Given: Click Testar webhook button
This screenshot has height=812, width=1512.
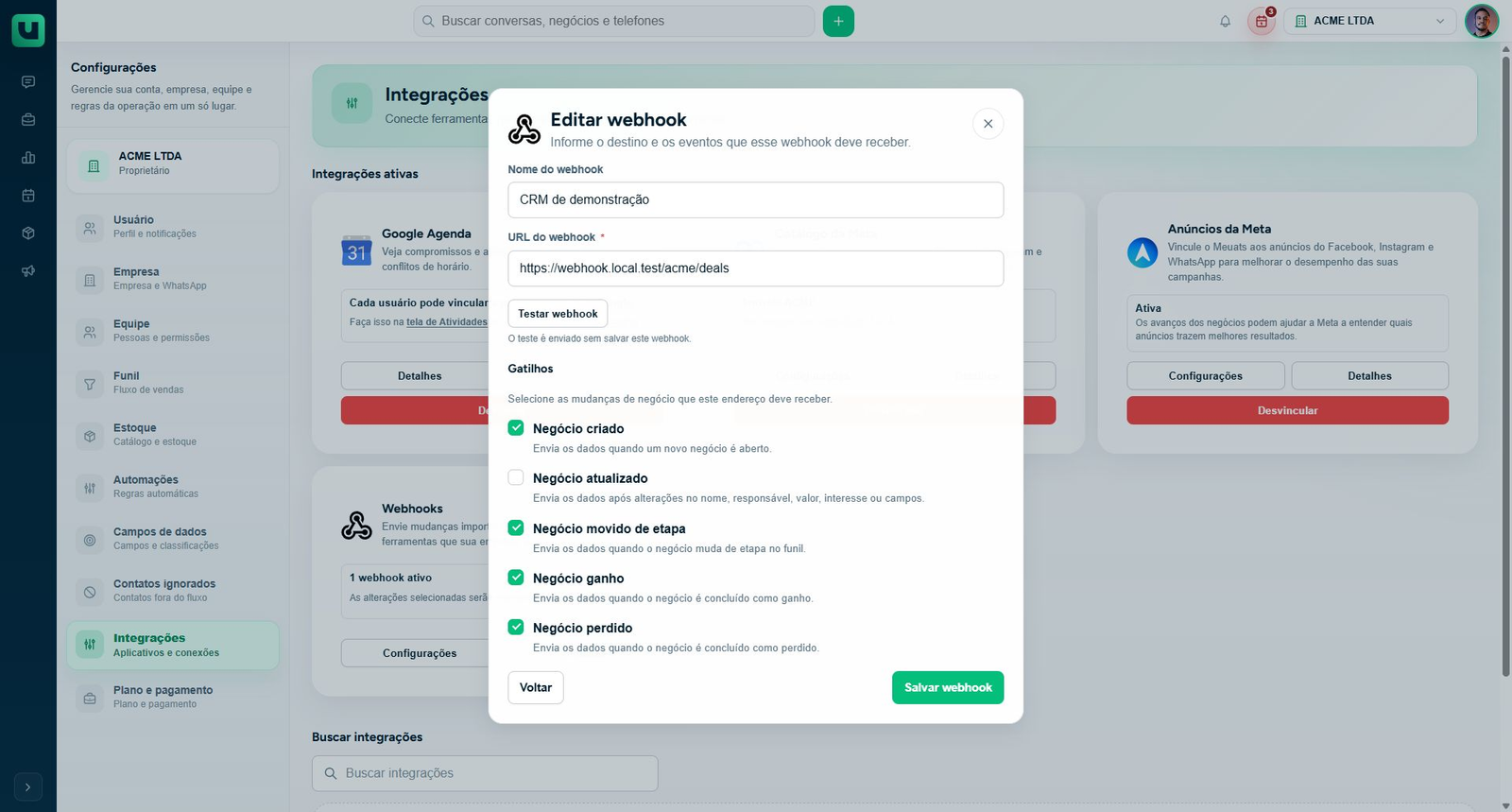Looking at the screenshot, I should point(558,314).
